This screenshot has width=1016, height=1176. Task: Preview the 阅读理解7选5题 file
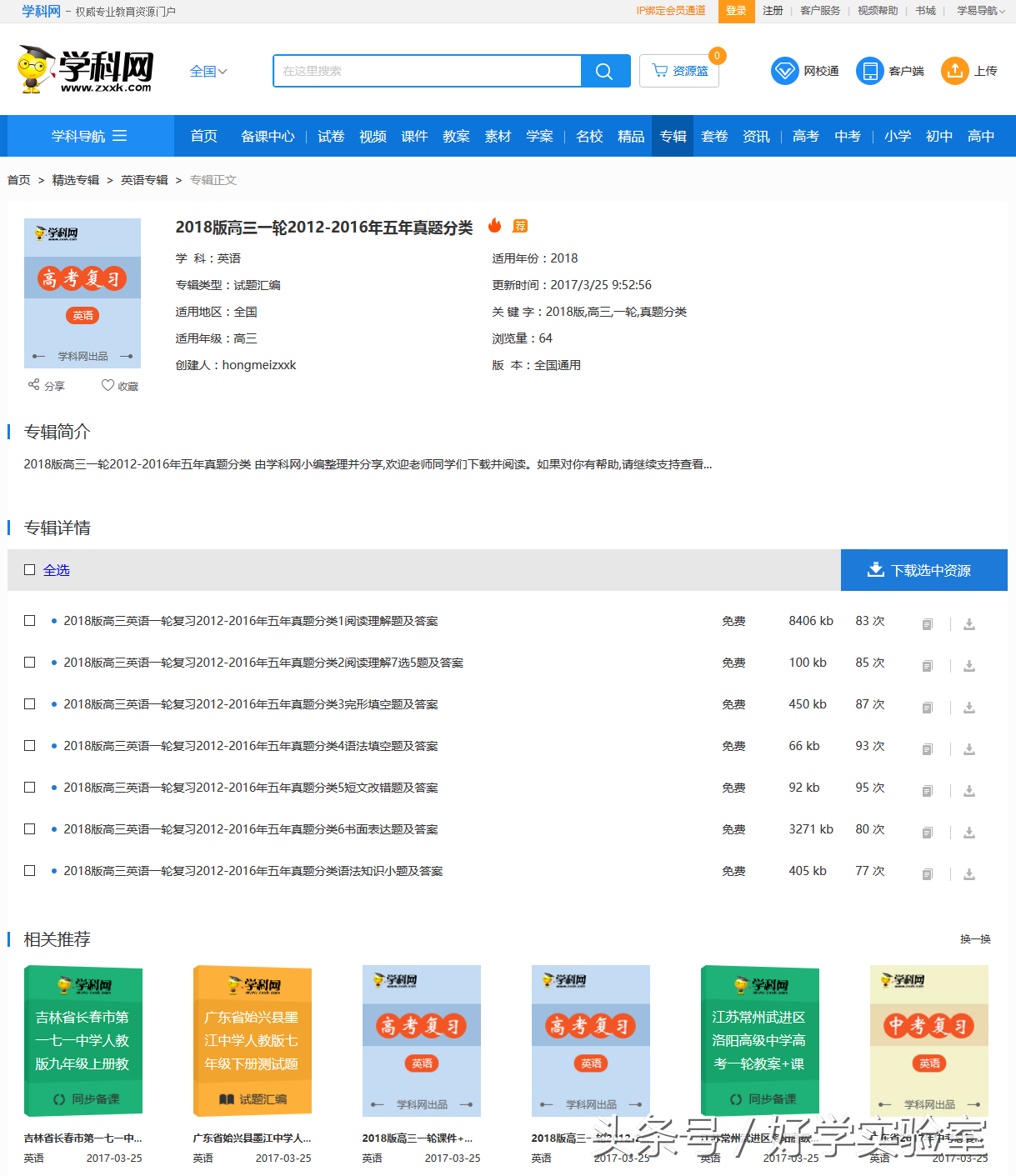928,666
